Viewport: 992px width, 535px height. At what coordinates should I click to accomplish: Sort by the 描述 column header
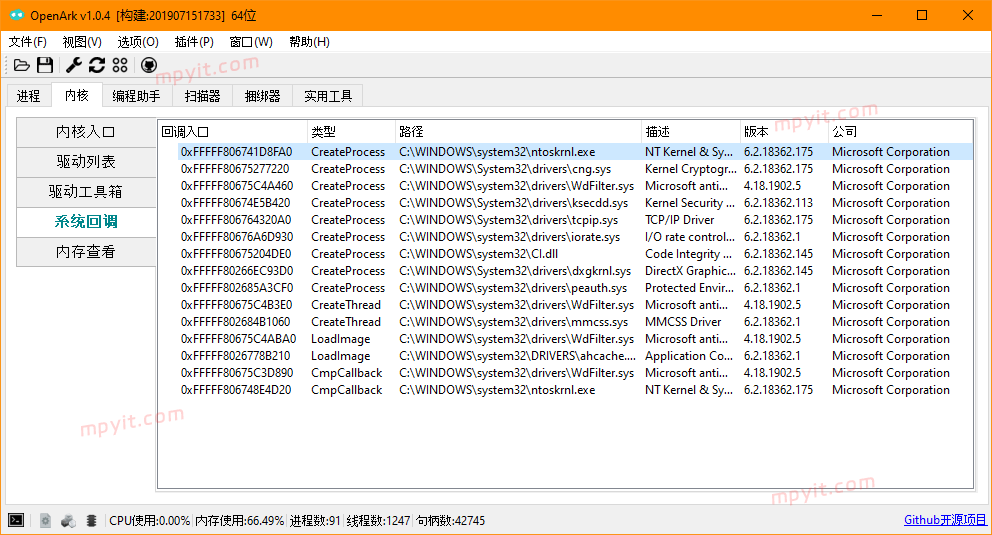pyautogui.click(x=690, y=132)
